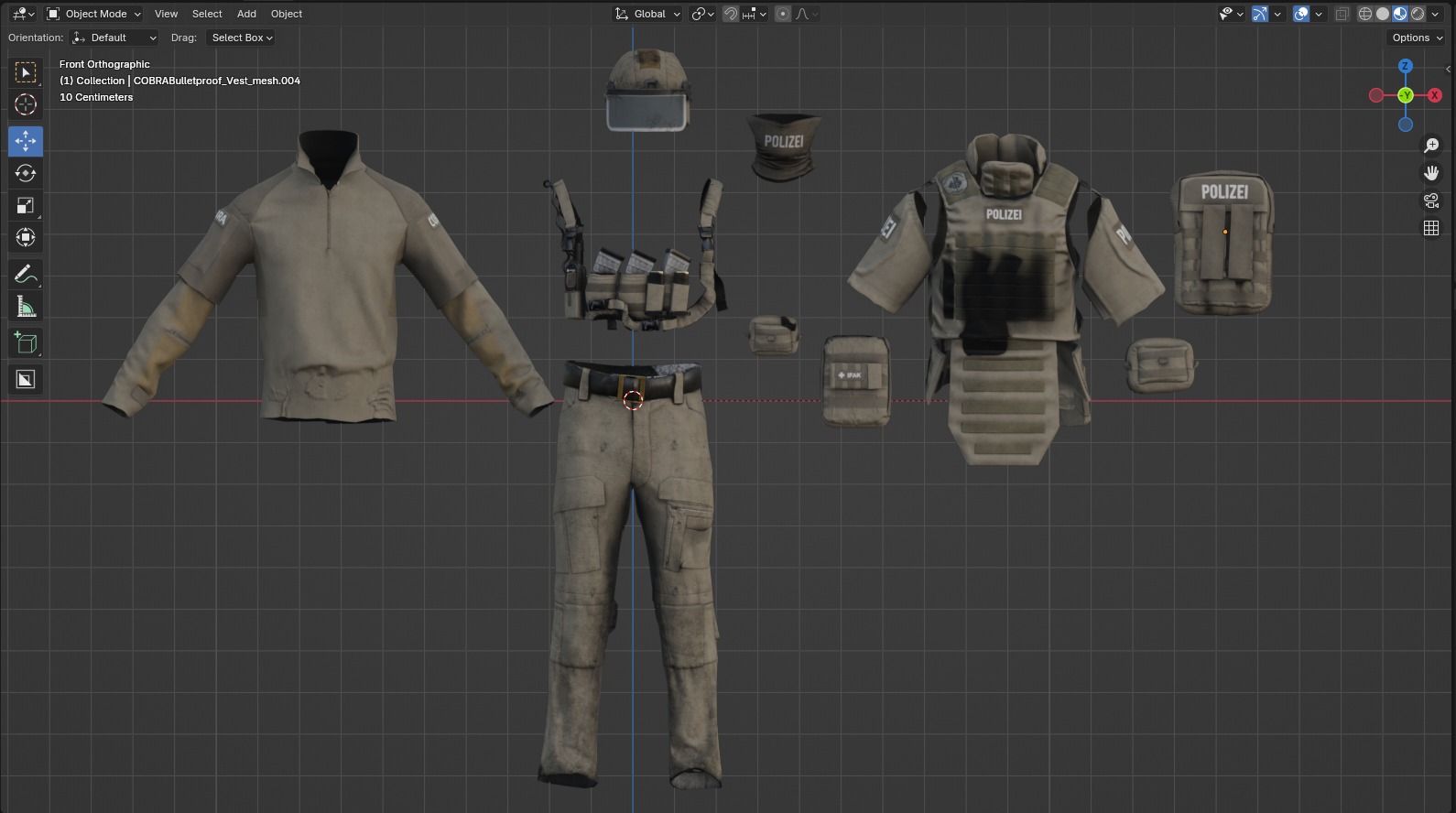This screenshot has height=813, width=1456.
Task: Activate the 3D Cursor tool
Action: pyautogui.click(x=26, y=104)
